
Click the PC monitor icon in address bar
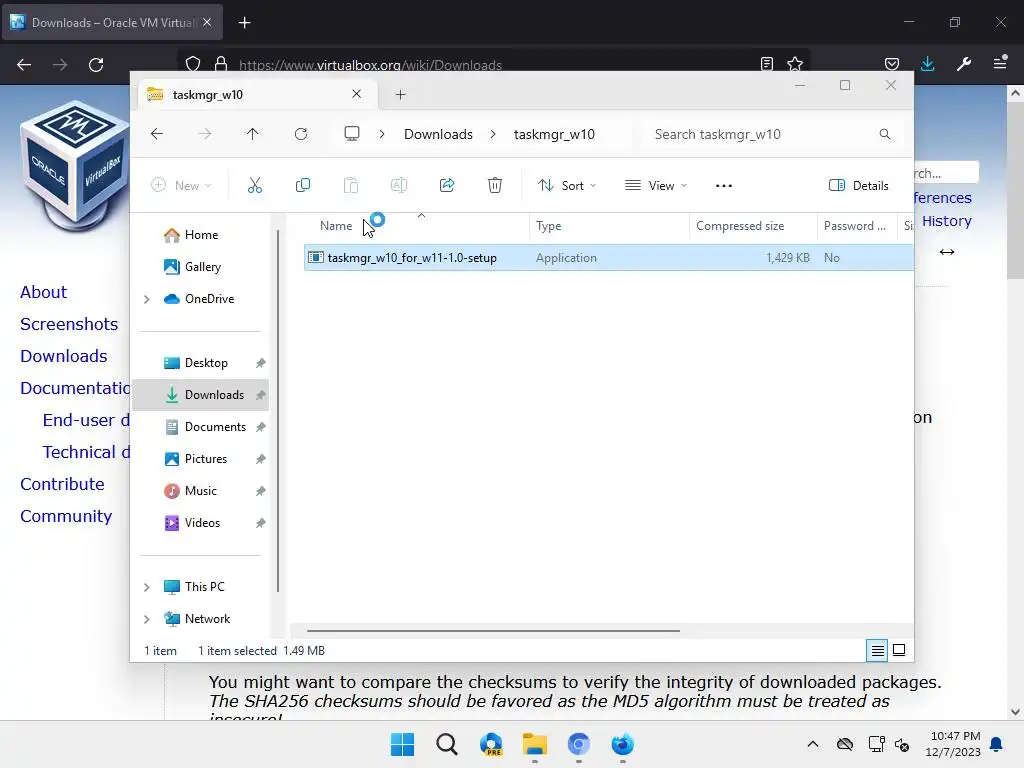(352, 134)
